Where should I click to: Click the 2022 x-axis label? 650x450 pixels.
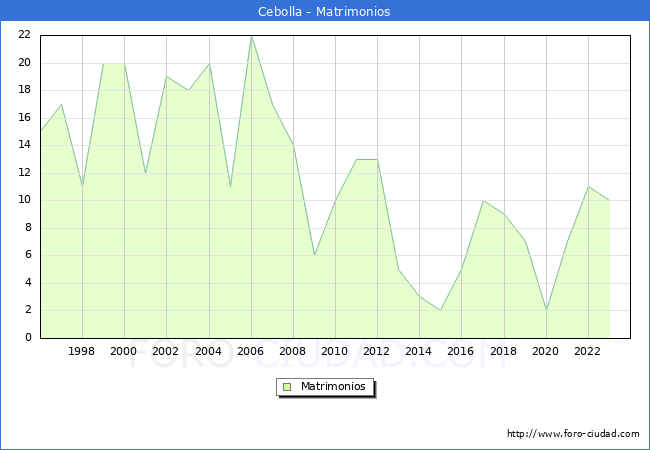pos(587,351)
